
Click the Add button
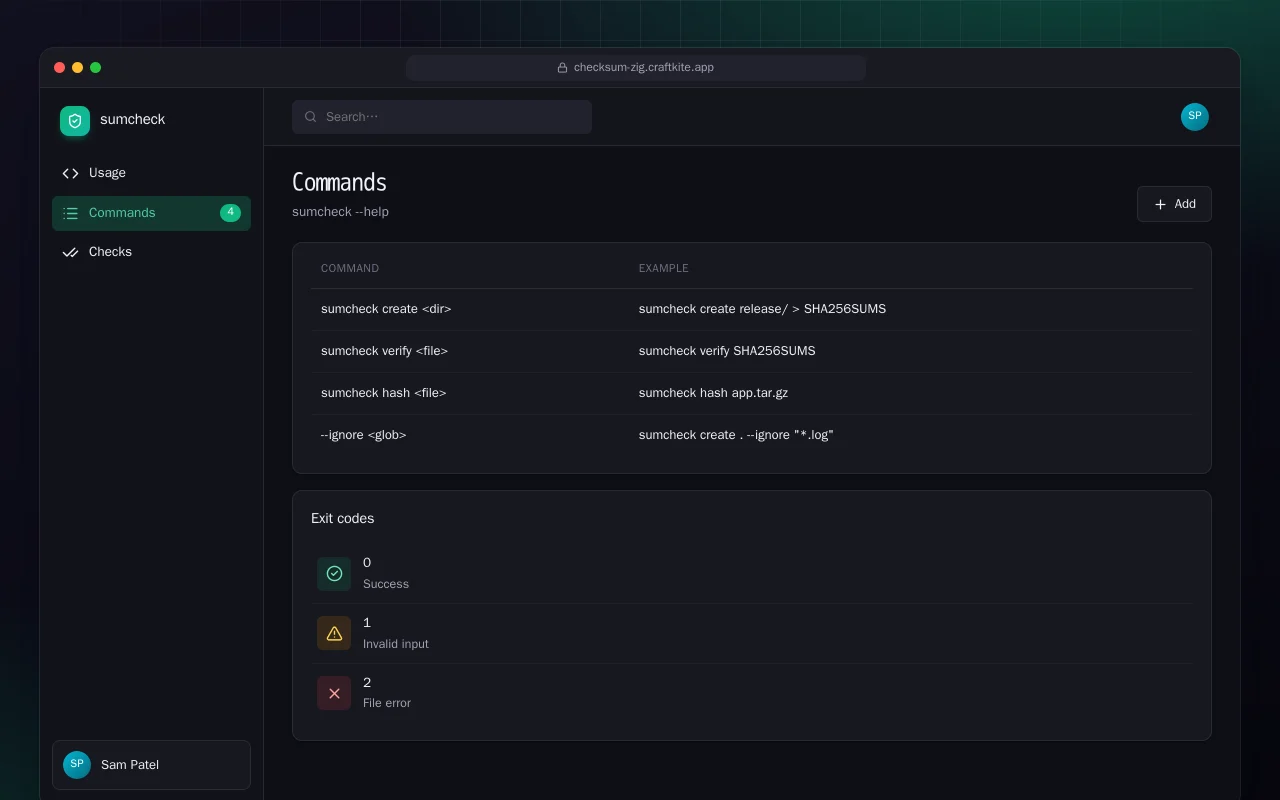click(1174, 204)
